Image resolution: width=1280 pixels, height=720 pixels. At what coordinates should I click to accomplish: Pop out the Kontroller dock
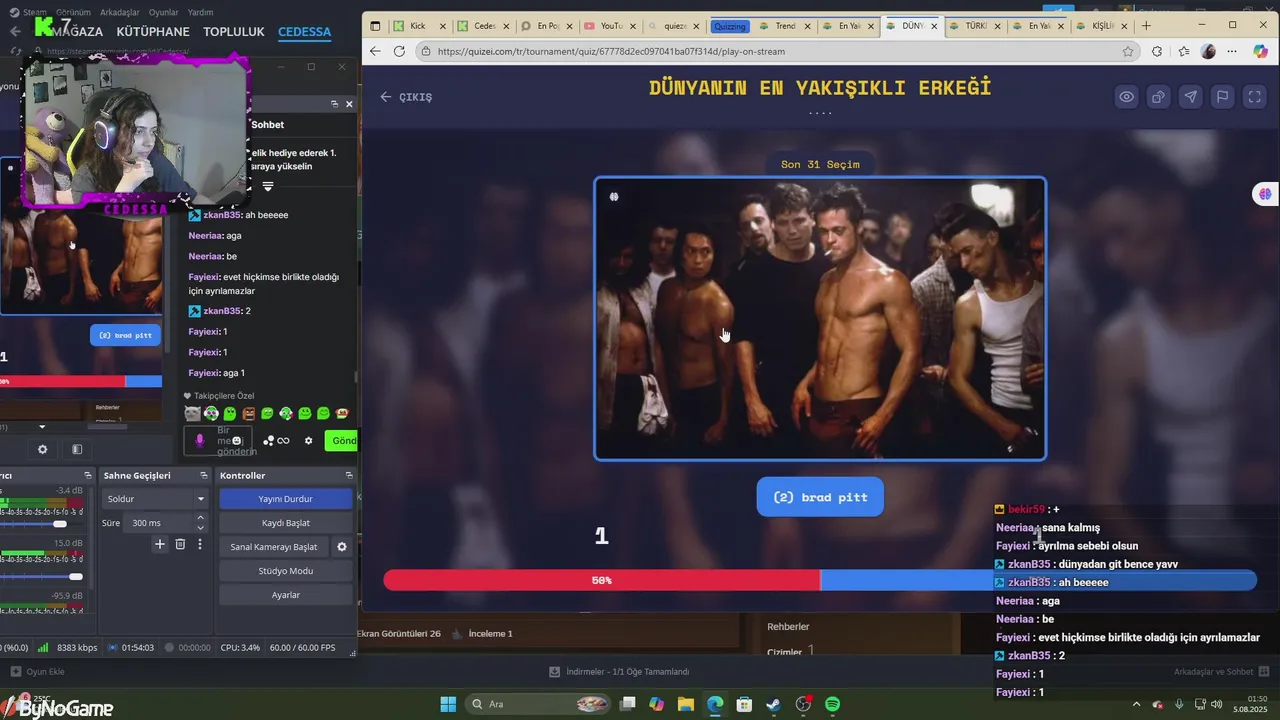click(349, 475)
